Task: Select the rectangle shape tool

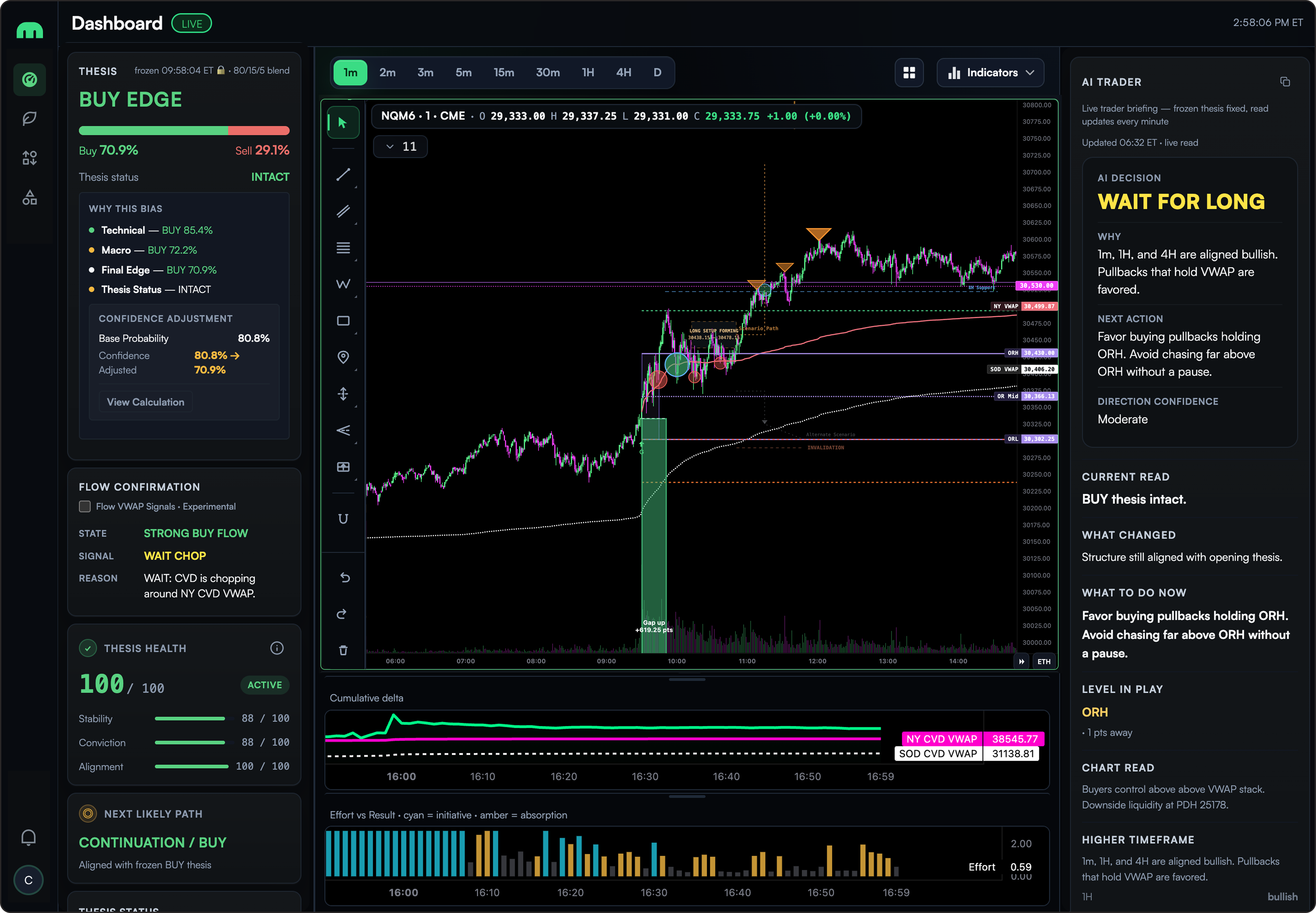Action: click(x=343, y=321)
